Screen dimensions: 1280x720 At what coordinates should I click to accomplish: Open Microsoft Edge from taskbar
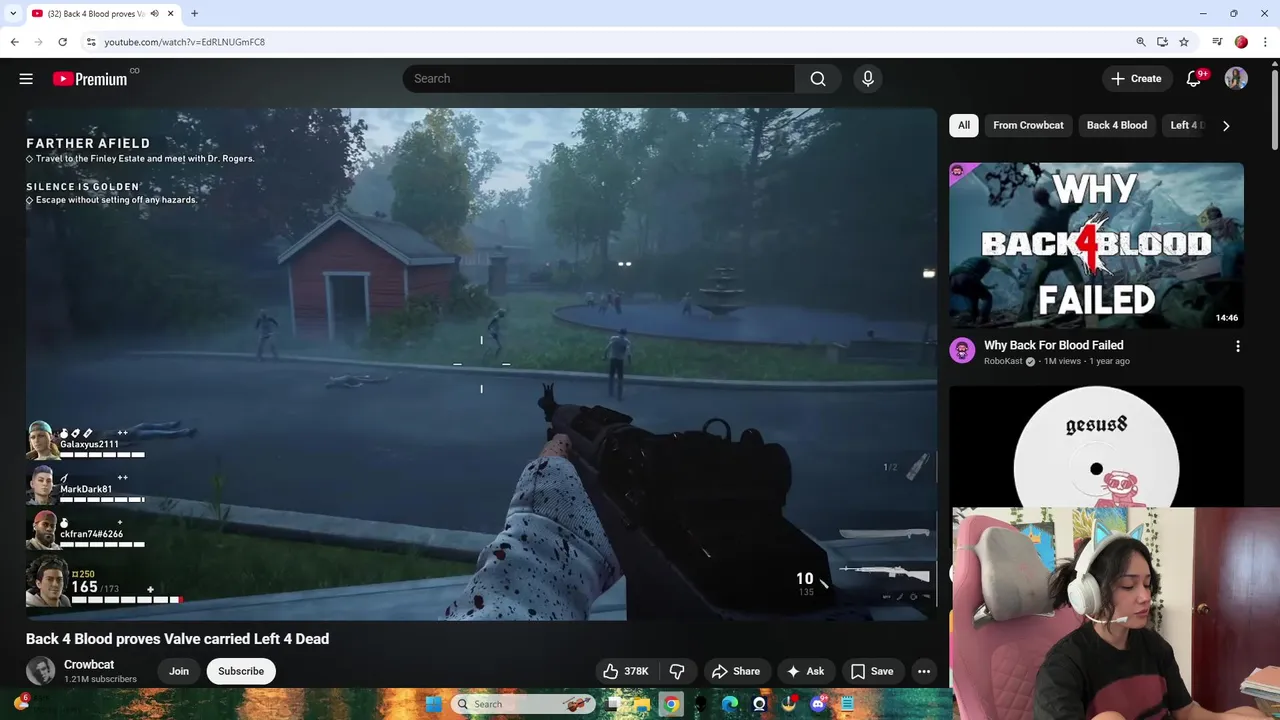click(730, 704)
